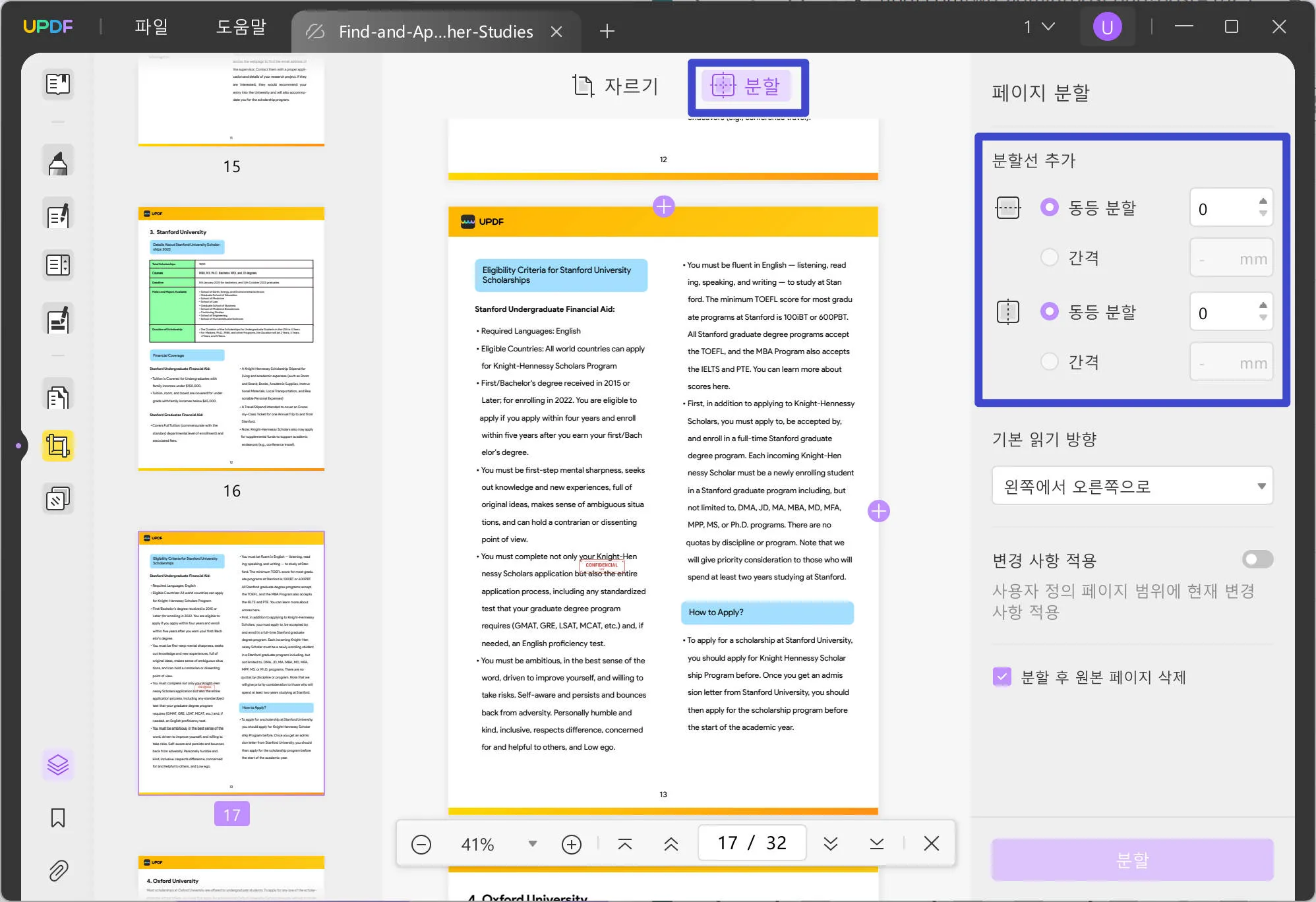This screenshot has width=1316, height=902.
Task: Select page 16 thumbnail
Action: coord(231,339)
